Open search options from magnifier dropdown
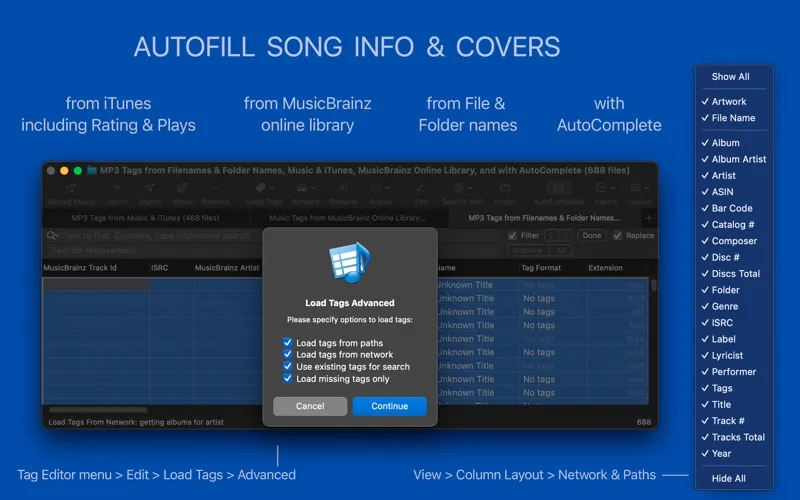Viewport: 800px width, 500px height. pos(53,235)
